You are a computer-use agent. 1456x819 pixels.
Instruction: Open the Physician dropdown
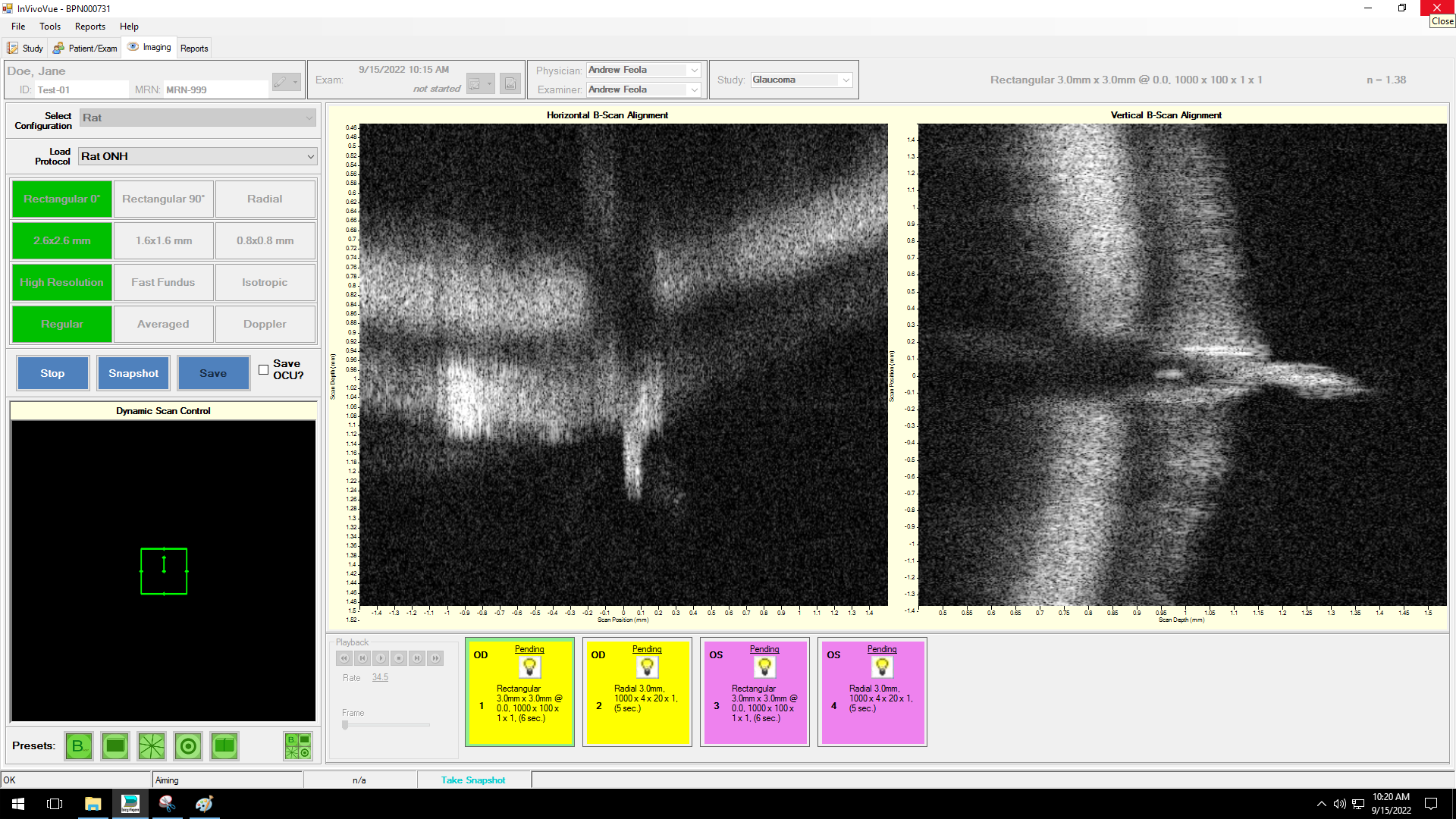tap(694, 70)
